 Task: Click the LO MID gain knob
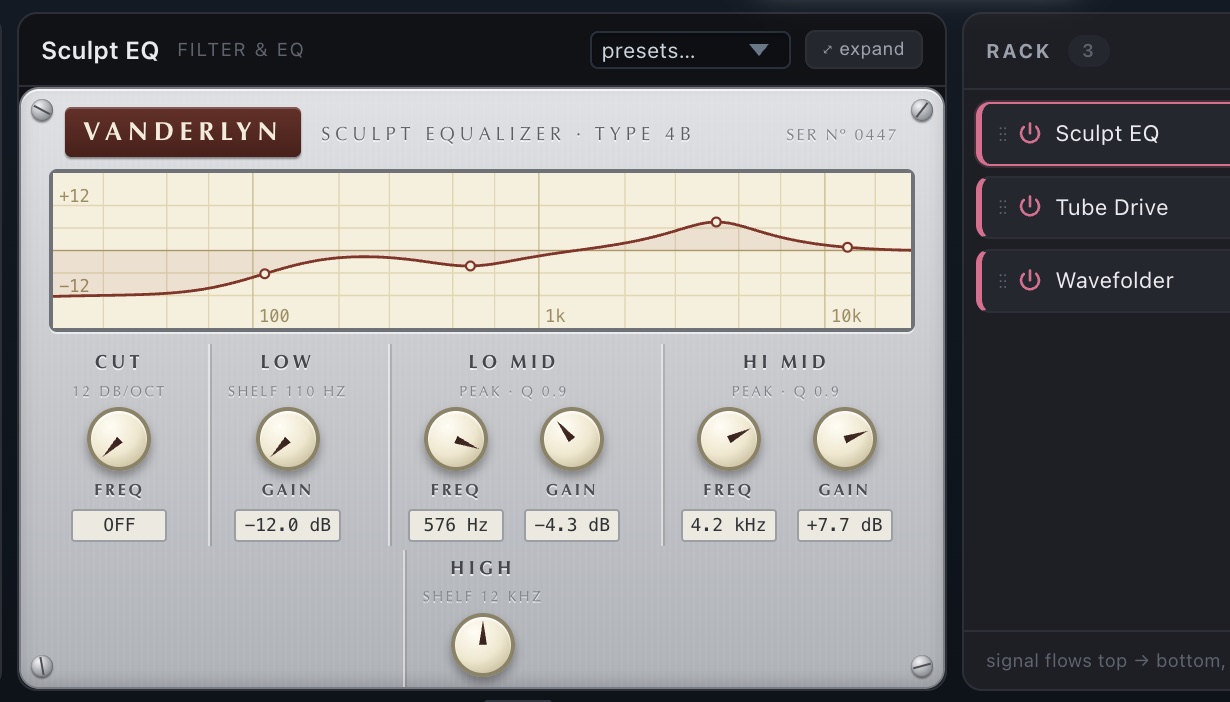[x=572, y=439]
